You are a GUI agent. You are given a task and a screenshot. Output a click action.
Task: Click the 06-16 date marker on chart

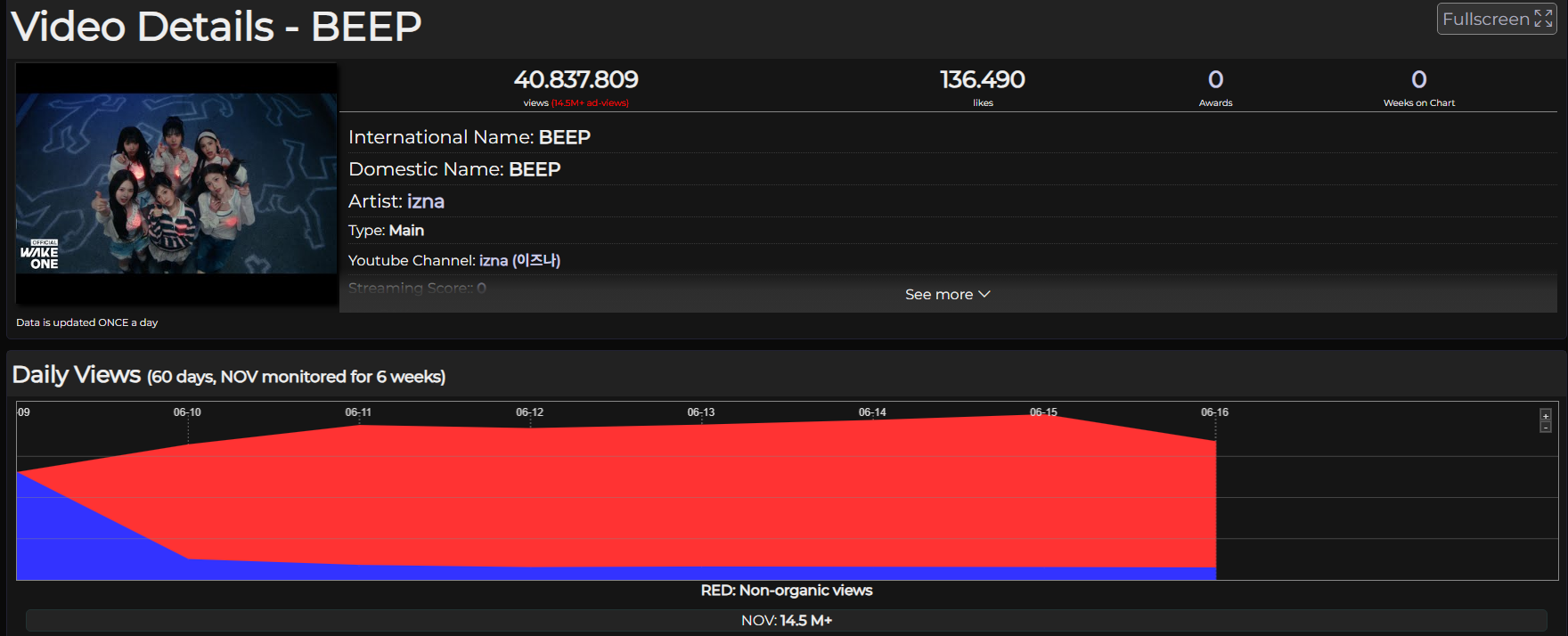1214,412
